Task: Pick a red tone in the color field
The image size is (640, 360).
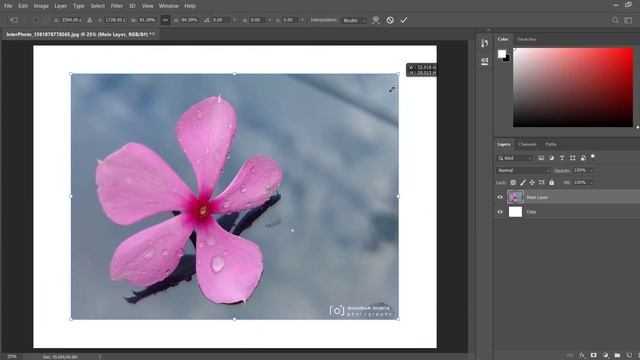Action: tap(573, 87)
